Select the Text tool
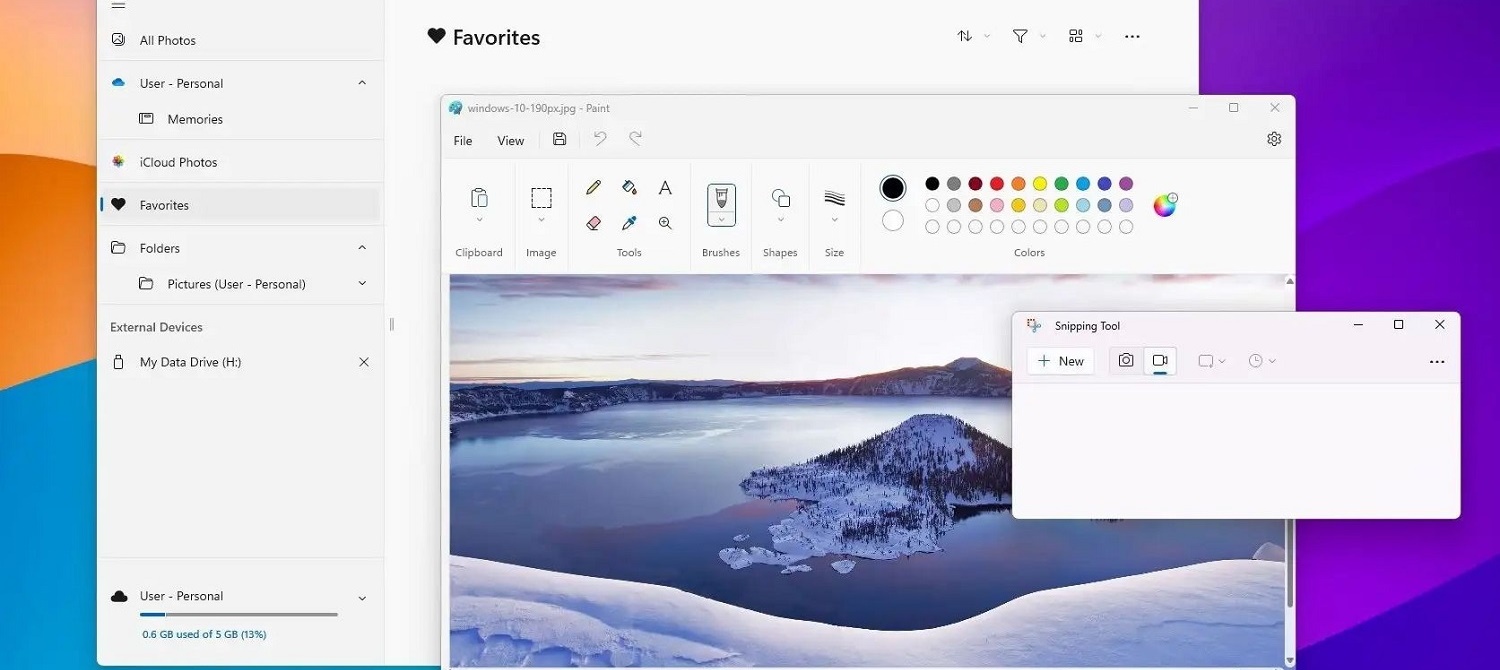 (x=665, y=187)
